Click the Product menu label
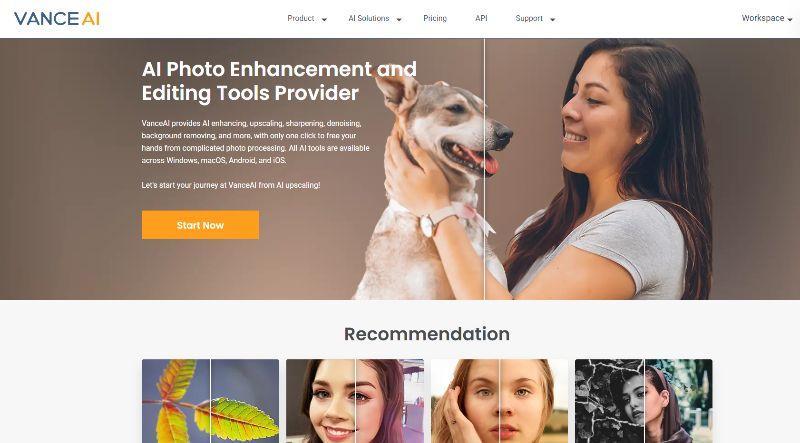 point(301,18)
